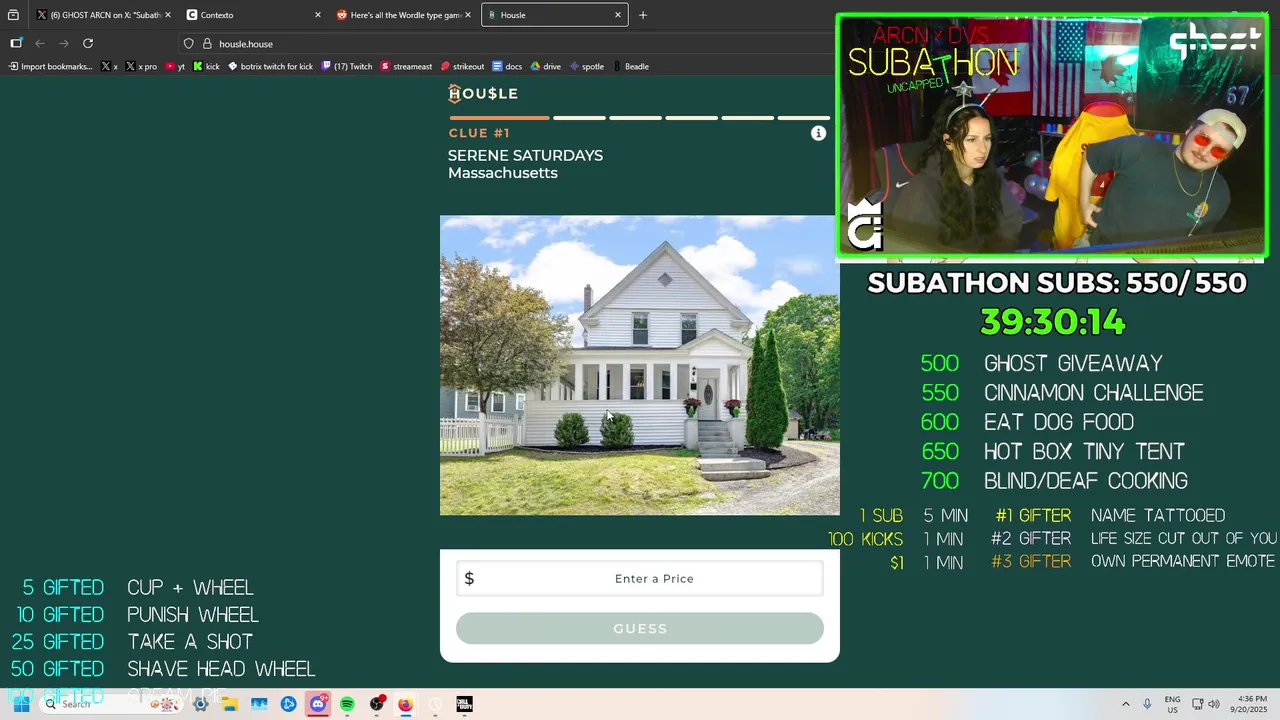Close the Housle tab
Viewport: 1280px width, 720px height.
click(x=618, y=15)
